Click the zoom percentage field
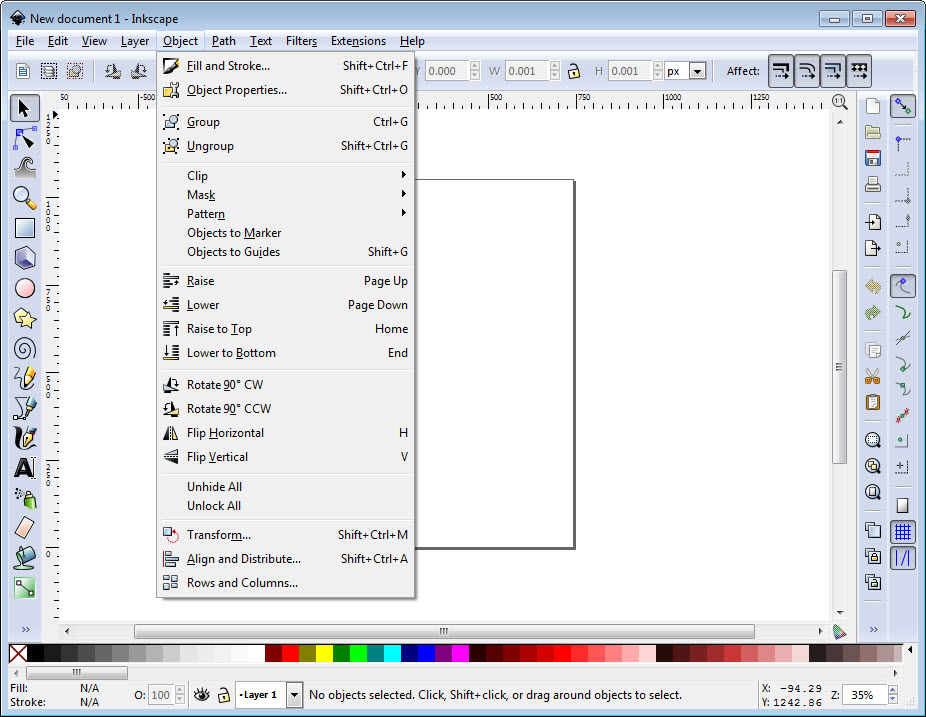 (865, 695)
